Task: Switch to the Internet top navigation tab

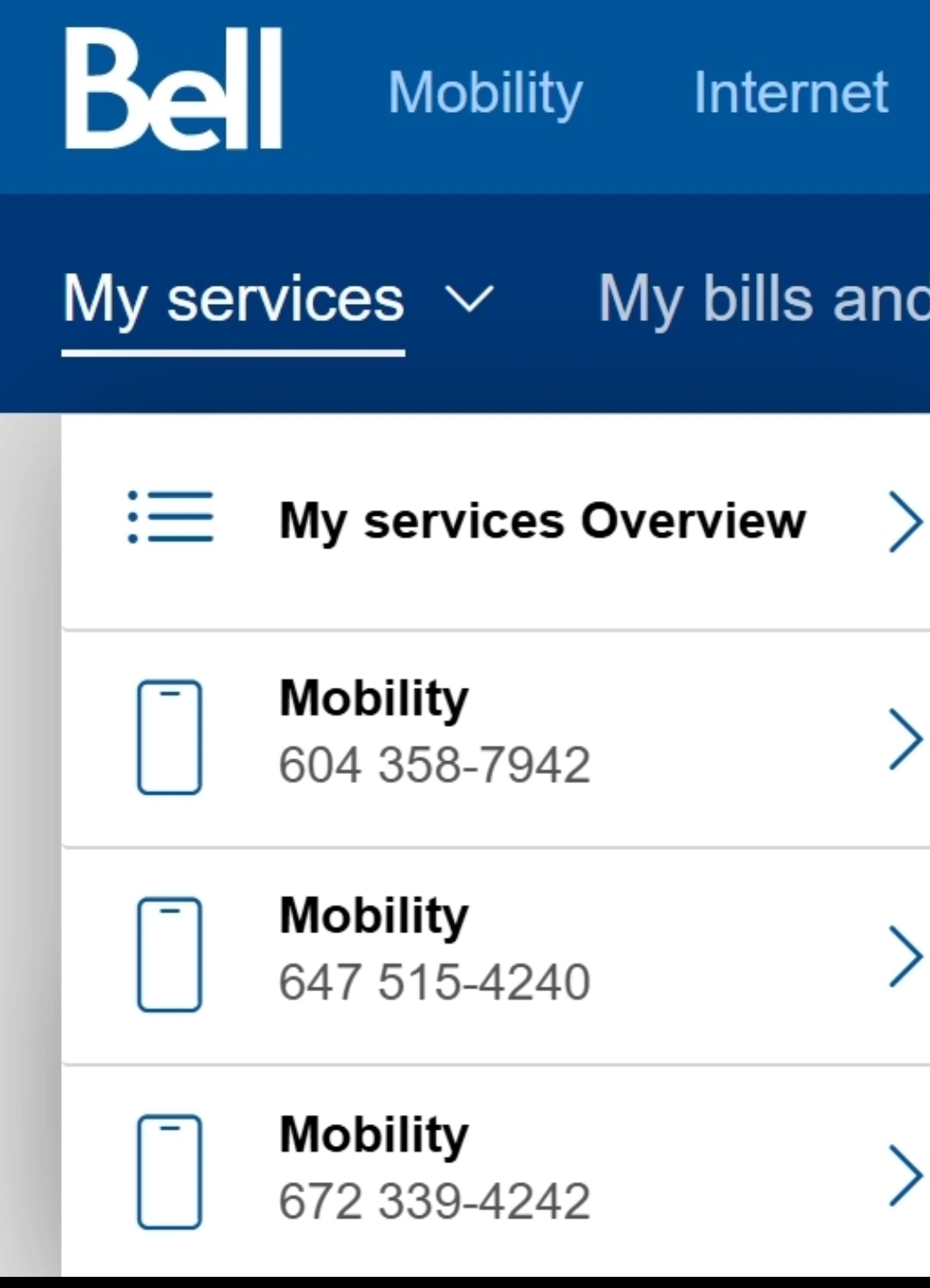Action: click(x=790, y=91)
